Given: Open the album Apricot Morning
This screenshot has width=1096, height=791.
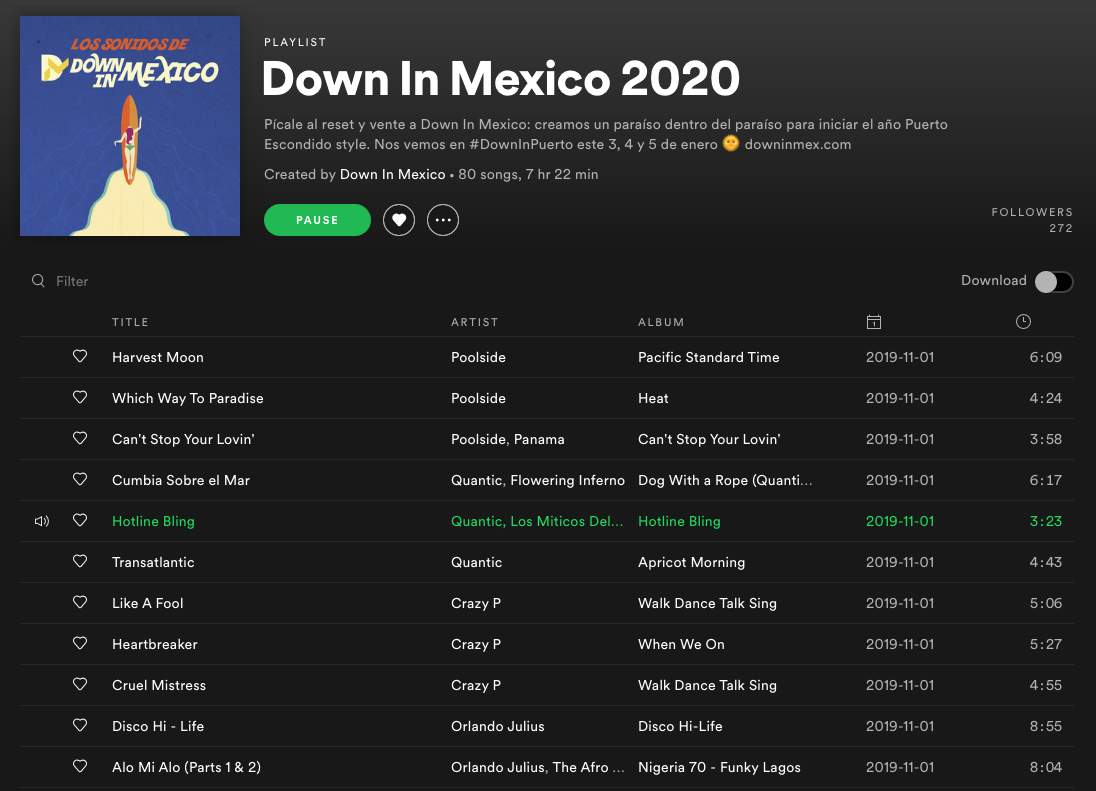Looking at the screenshot, I should point(691,563).
